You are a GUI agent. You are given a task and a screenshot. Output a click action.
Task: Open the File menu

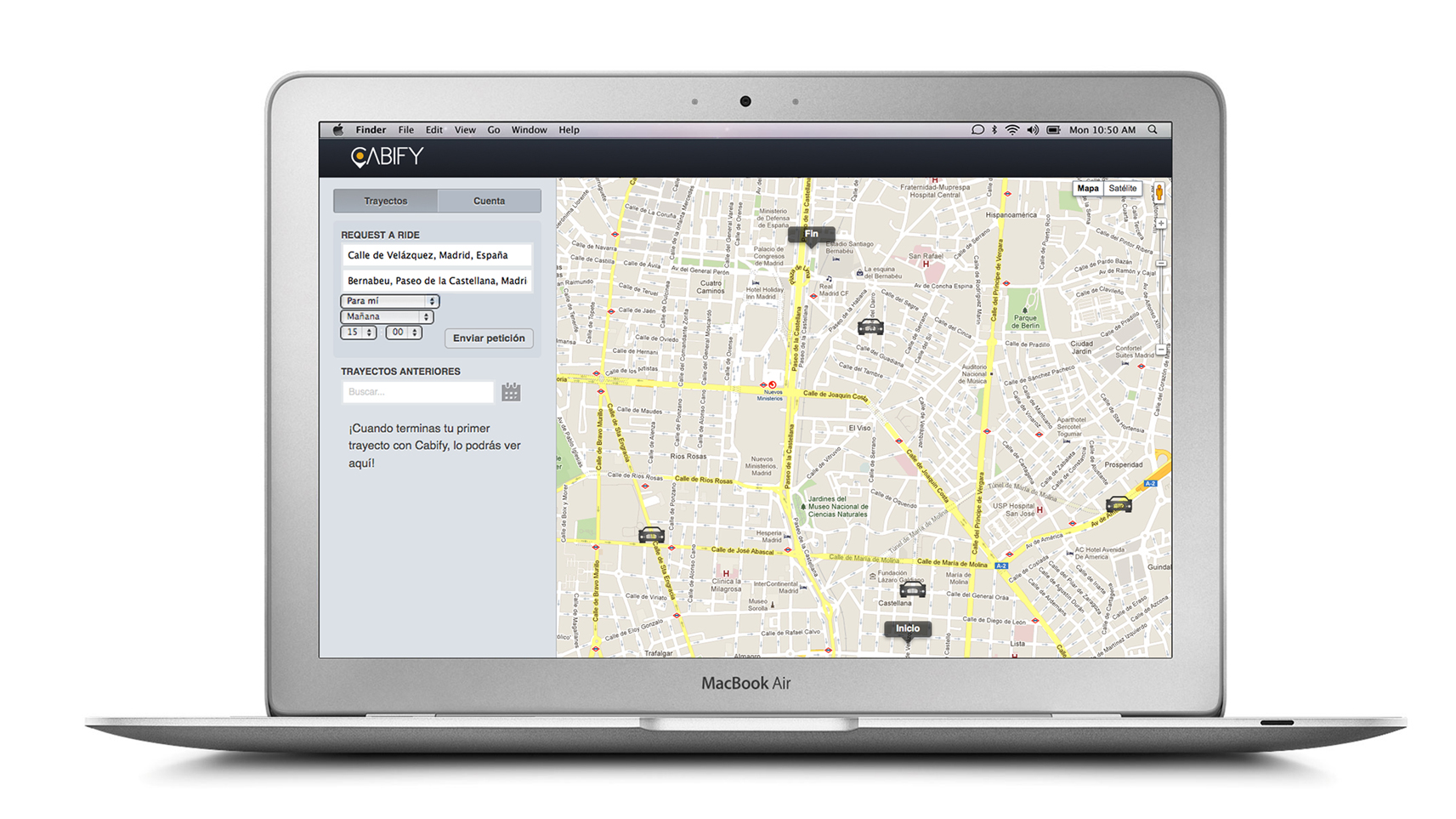pos(406,130)
